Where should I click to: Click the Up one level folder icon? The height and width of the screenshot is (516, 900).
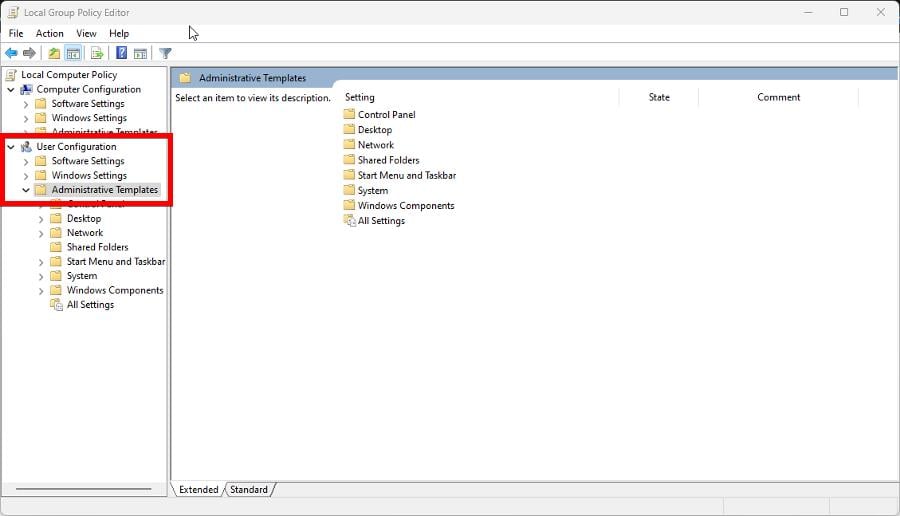[x=54, y=53]
